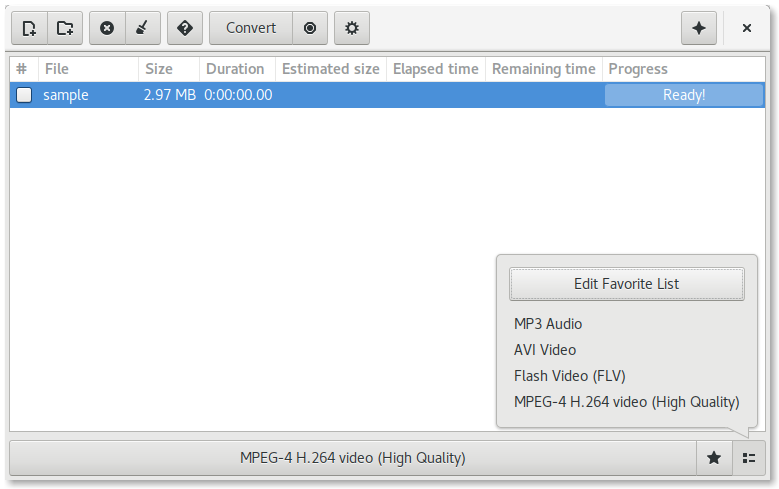Image resolution: width=779 pixels, height=489 pixels.
Task: Toggle the checkbox for sample file
Action: coord(24,95)
